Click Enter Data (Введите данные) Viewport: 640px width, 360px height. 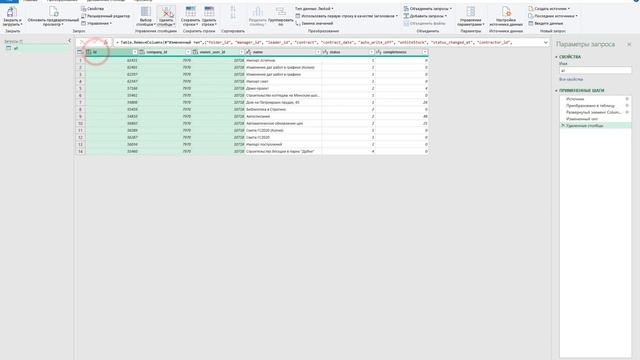546,23
